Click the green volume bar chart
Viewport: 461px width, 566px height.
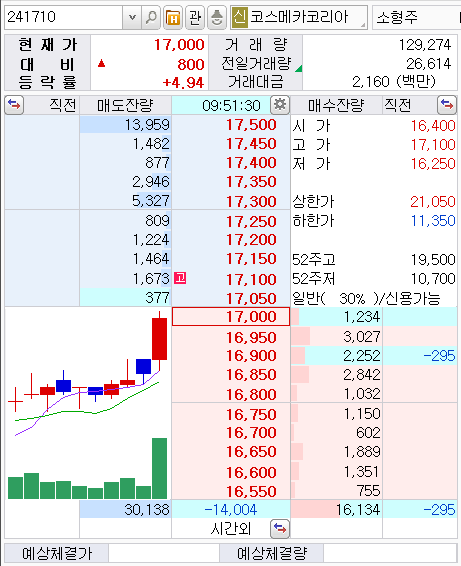point(88,469)
